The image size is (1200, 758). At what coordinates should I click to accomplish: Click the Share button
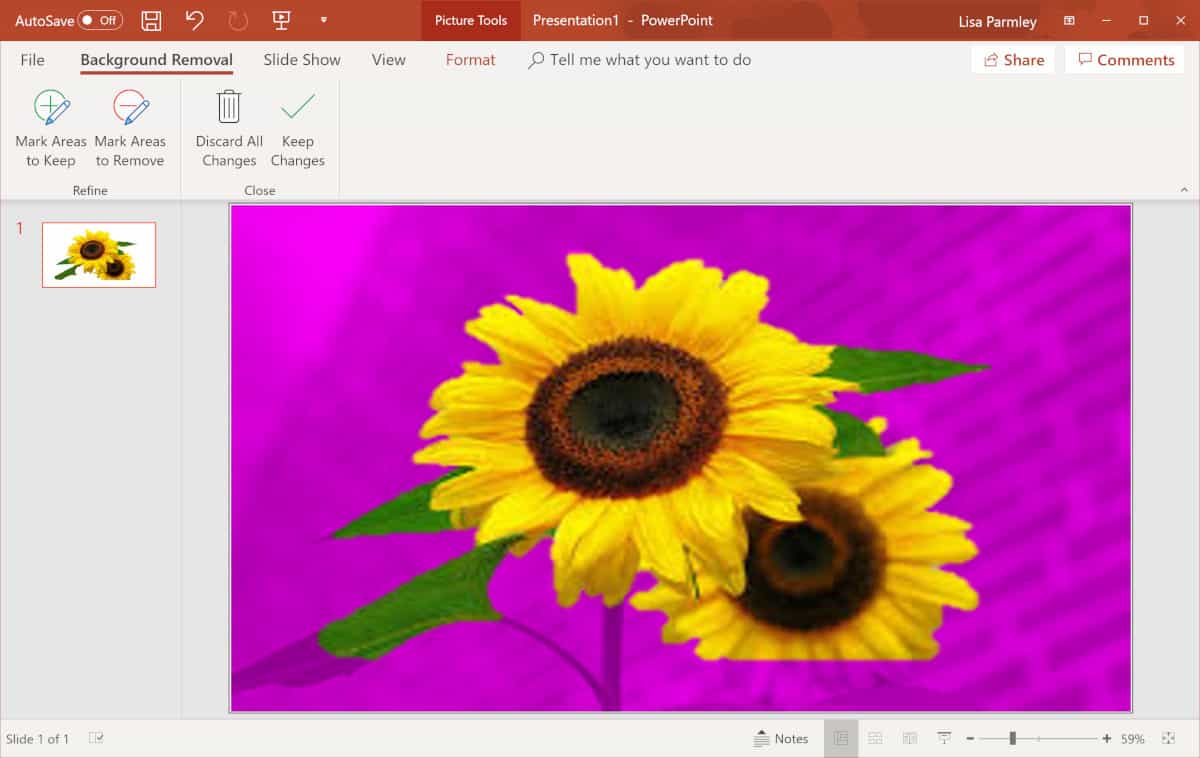coord(1013,60)
